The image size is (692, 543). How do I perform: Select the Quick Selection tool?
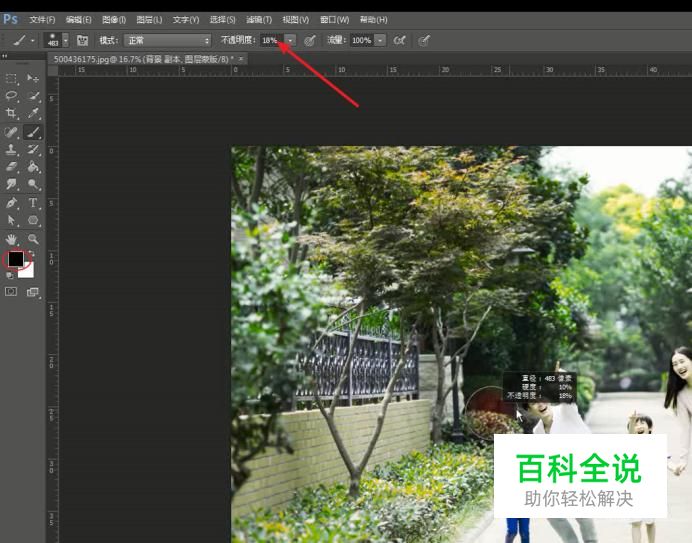33,96
